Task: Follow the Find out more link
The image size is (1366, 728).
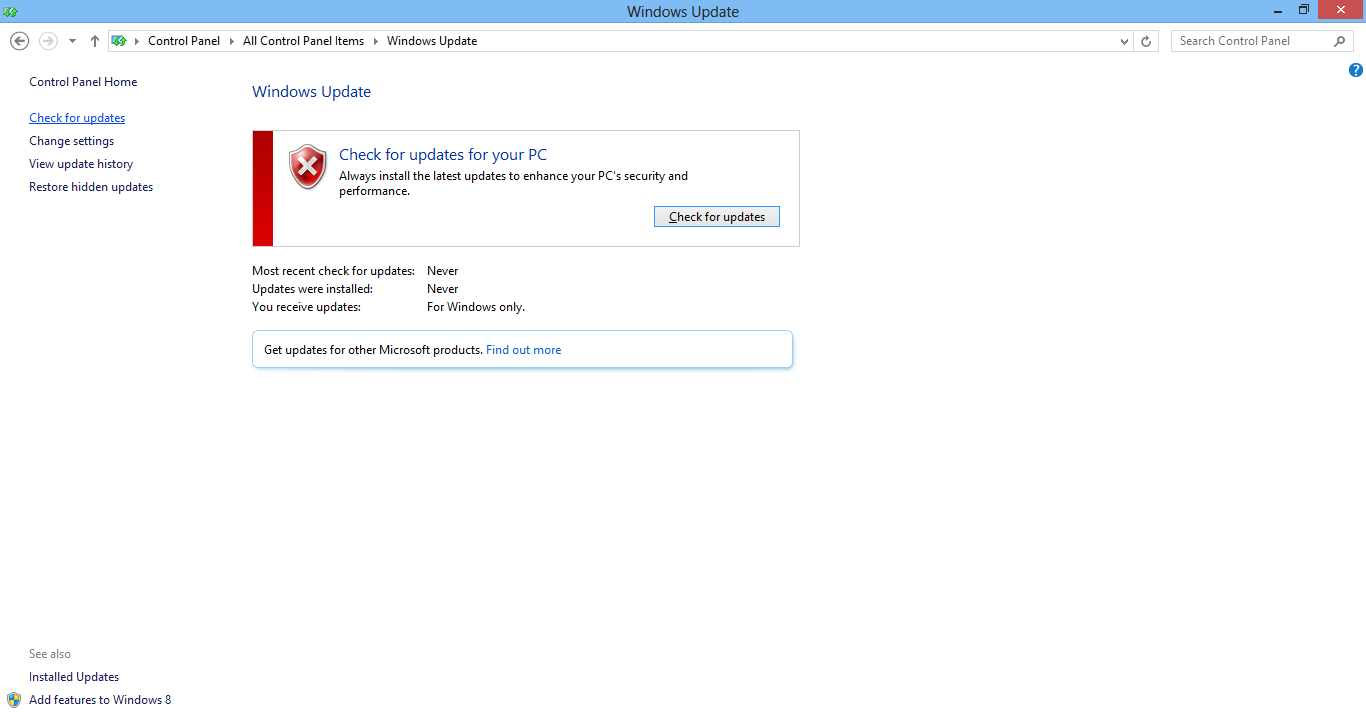Action: click(x=523, y=350)
